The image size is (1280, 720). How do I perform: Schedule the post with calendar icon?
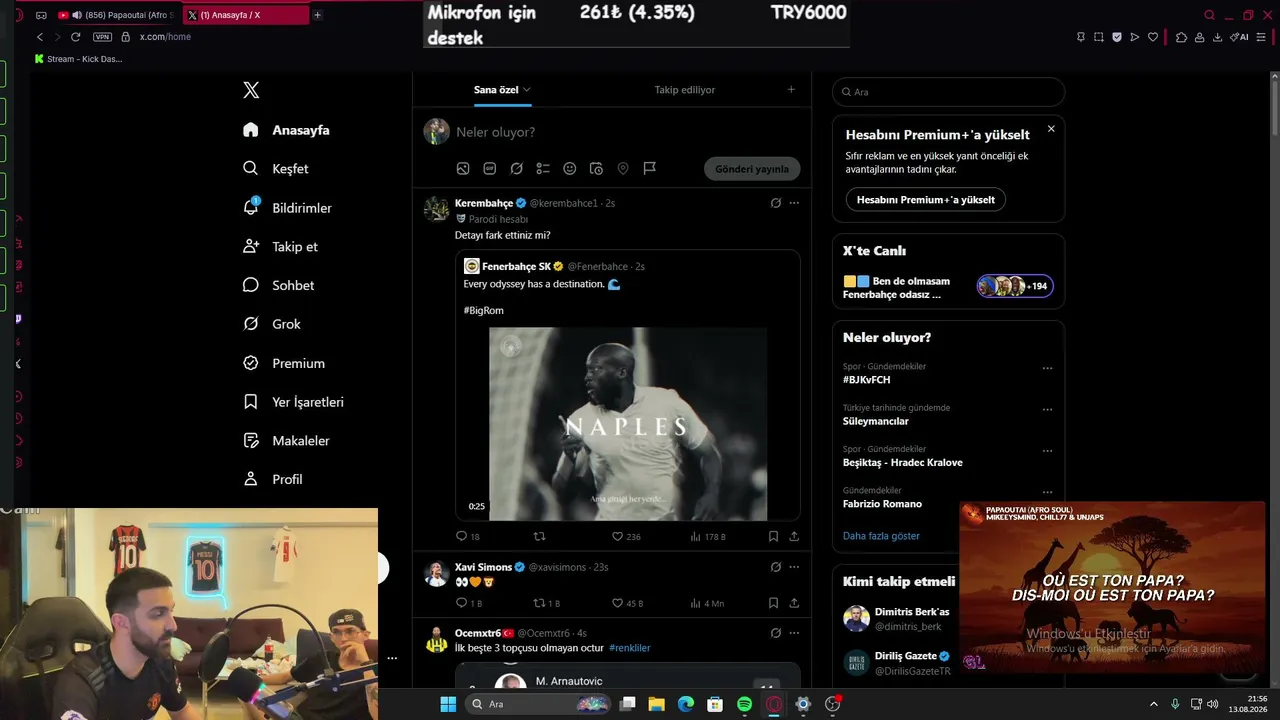click(x=596, y=169)
